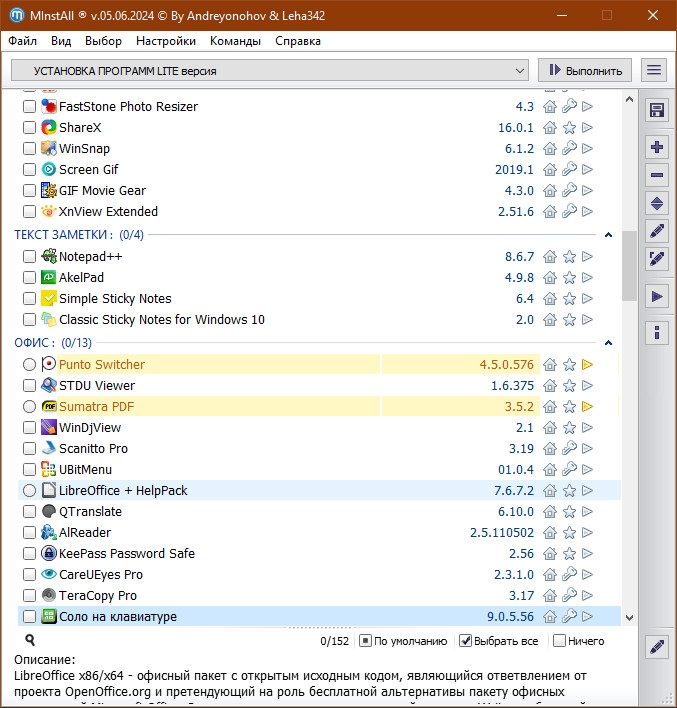Click the scrollbar down arrow
This screenshot has height=708, width=677.
click(x=629, y=617)
